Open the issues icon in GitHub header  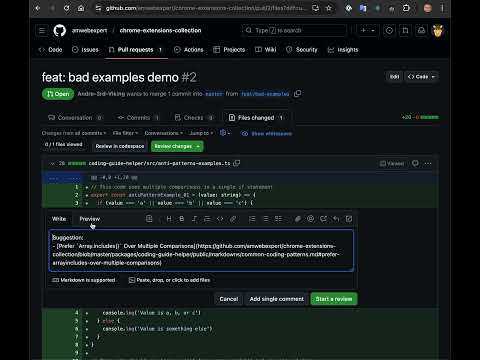[x=389, y=31]
